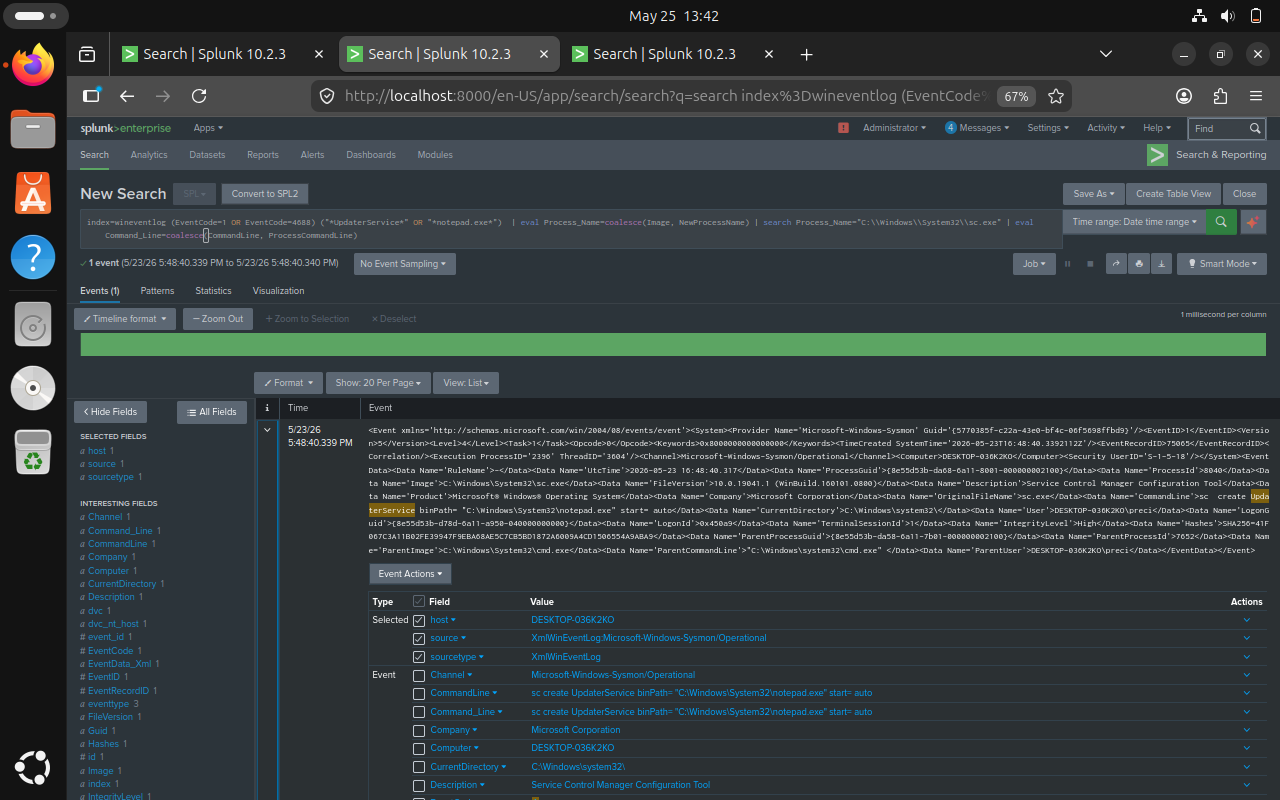This screenshot has height=800, width=1280.
Task: Go back to the previous page
Action: click(127, 96)
